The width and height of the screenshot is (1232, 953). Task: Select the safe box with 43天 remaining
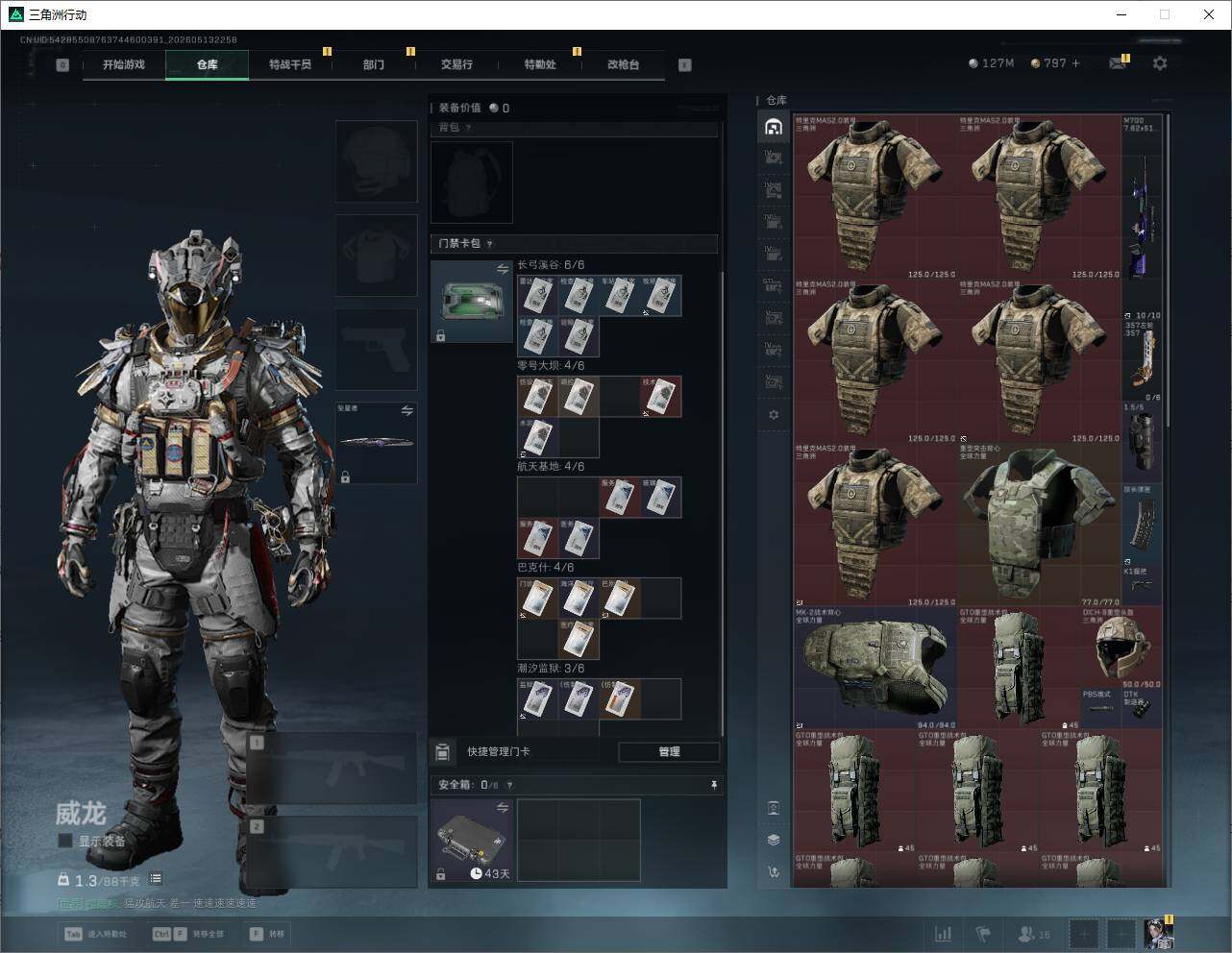click(x=472, y=841)
